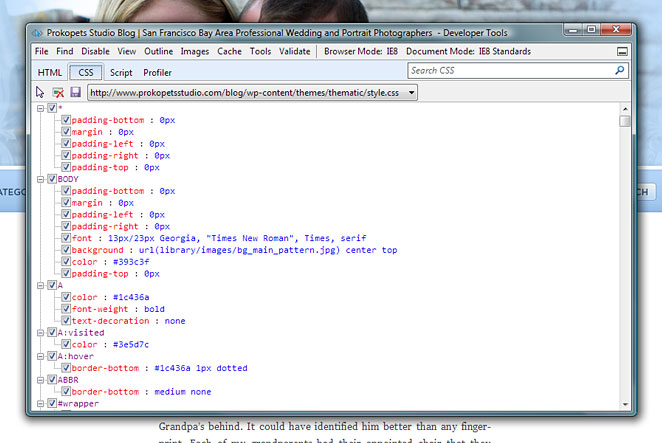The height and width of the screenshot is (443, 662).
Task: Click the unpin Developer Tools icon
Action: (622, 51)
